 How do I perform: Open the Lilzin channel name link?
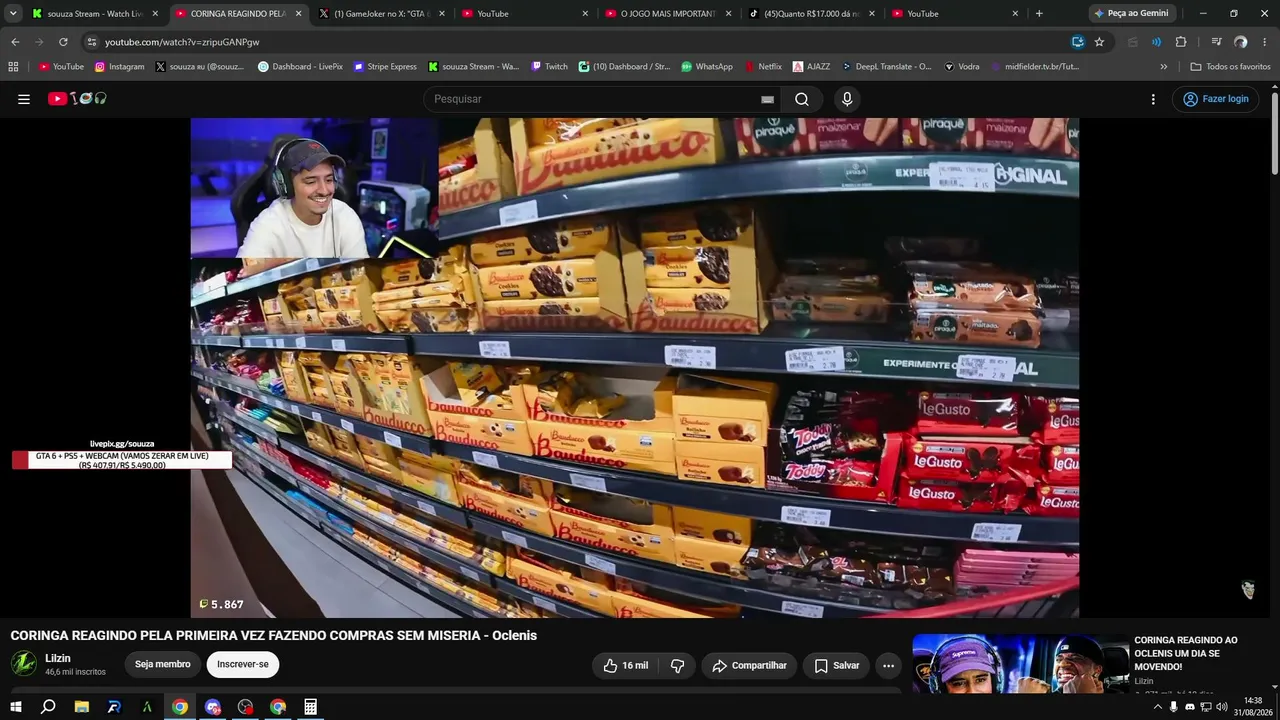pyautogui.click(x=58, y=658)
